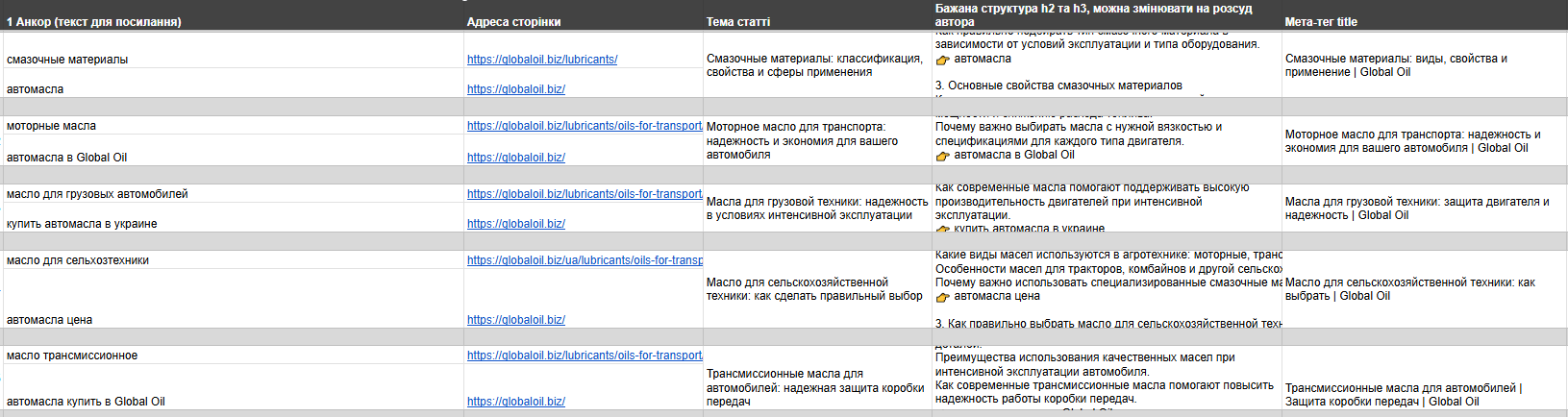Open the globaloil.biz link in the 'автомасла в Global Oil' row

516,158
